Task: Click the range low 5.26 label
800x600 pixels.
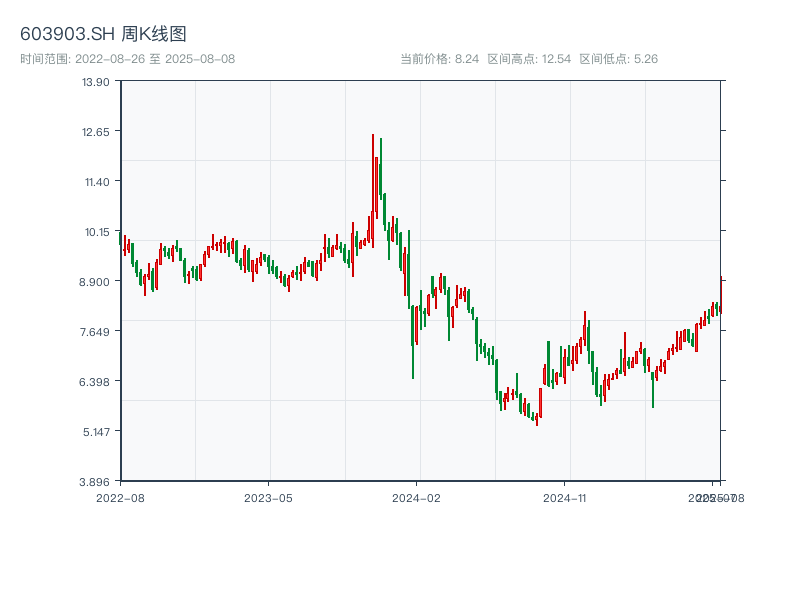Action: click(618, 59)
